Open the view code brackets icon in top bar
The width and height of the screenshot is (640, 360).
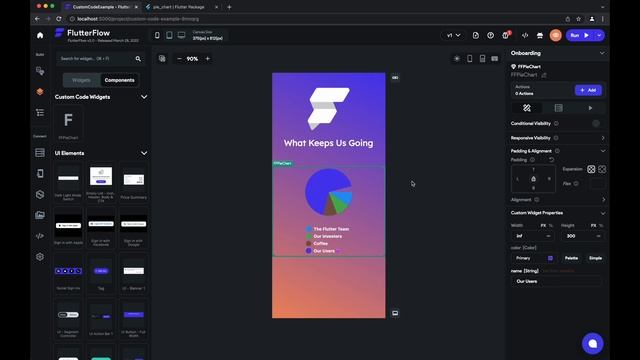tap(525, 36)
